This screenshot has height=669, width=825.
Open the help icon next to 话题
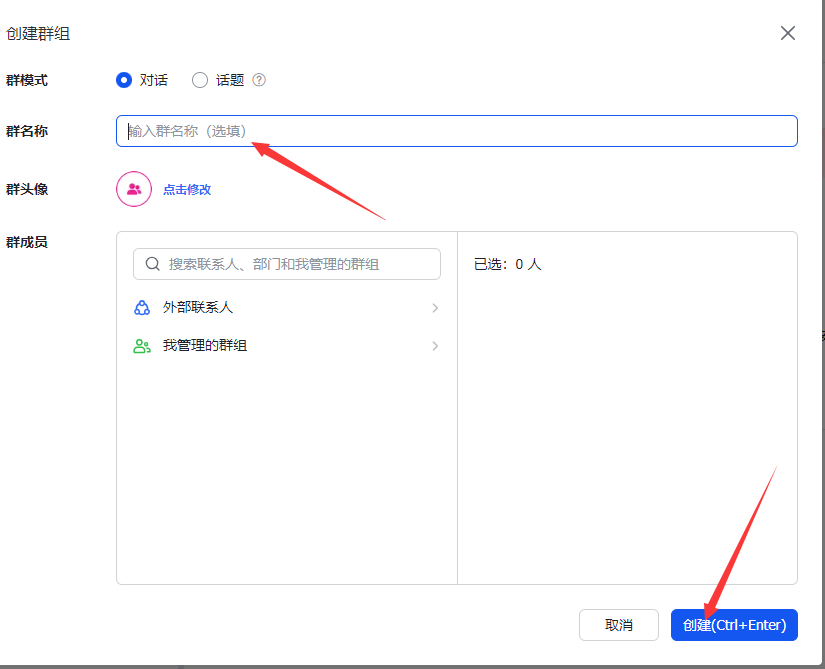[x=259, y=80]
